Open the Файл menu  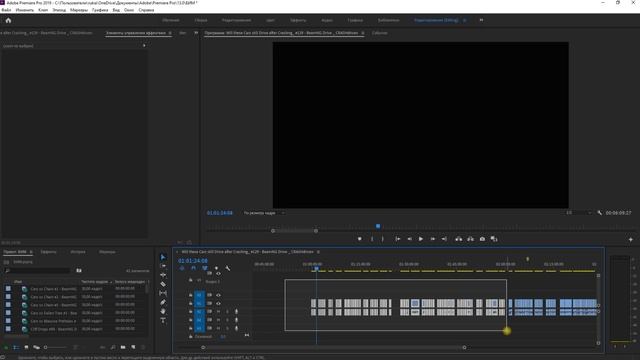click(x=6, y=10)
